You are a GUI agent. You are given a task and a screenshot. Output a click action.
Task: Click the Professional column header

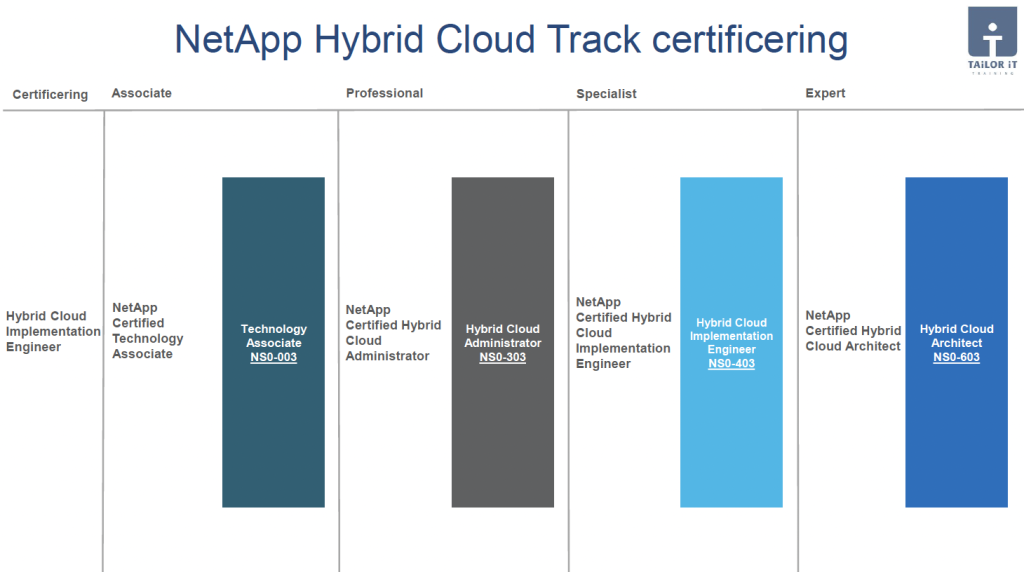(x=385, y=93)
